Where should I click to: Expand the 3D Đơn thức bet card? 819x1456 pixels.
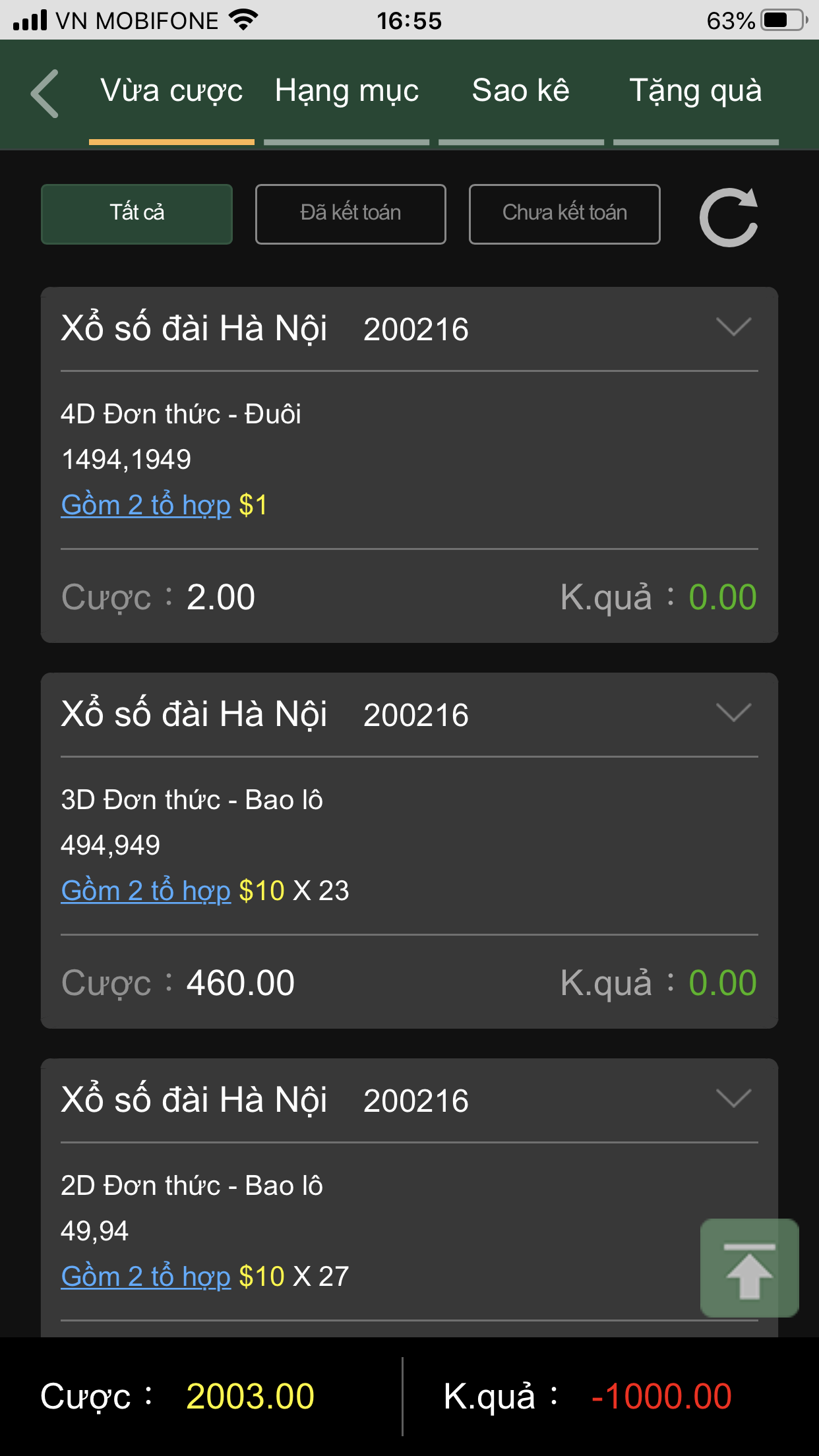pyautogui.click(x=733, y=713)
